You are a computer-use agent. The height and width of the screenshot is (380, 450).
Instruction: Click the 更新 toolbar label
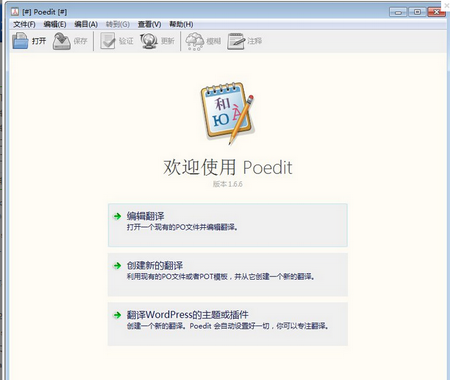pos(168,41)
